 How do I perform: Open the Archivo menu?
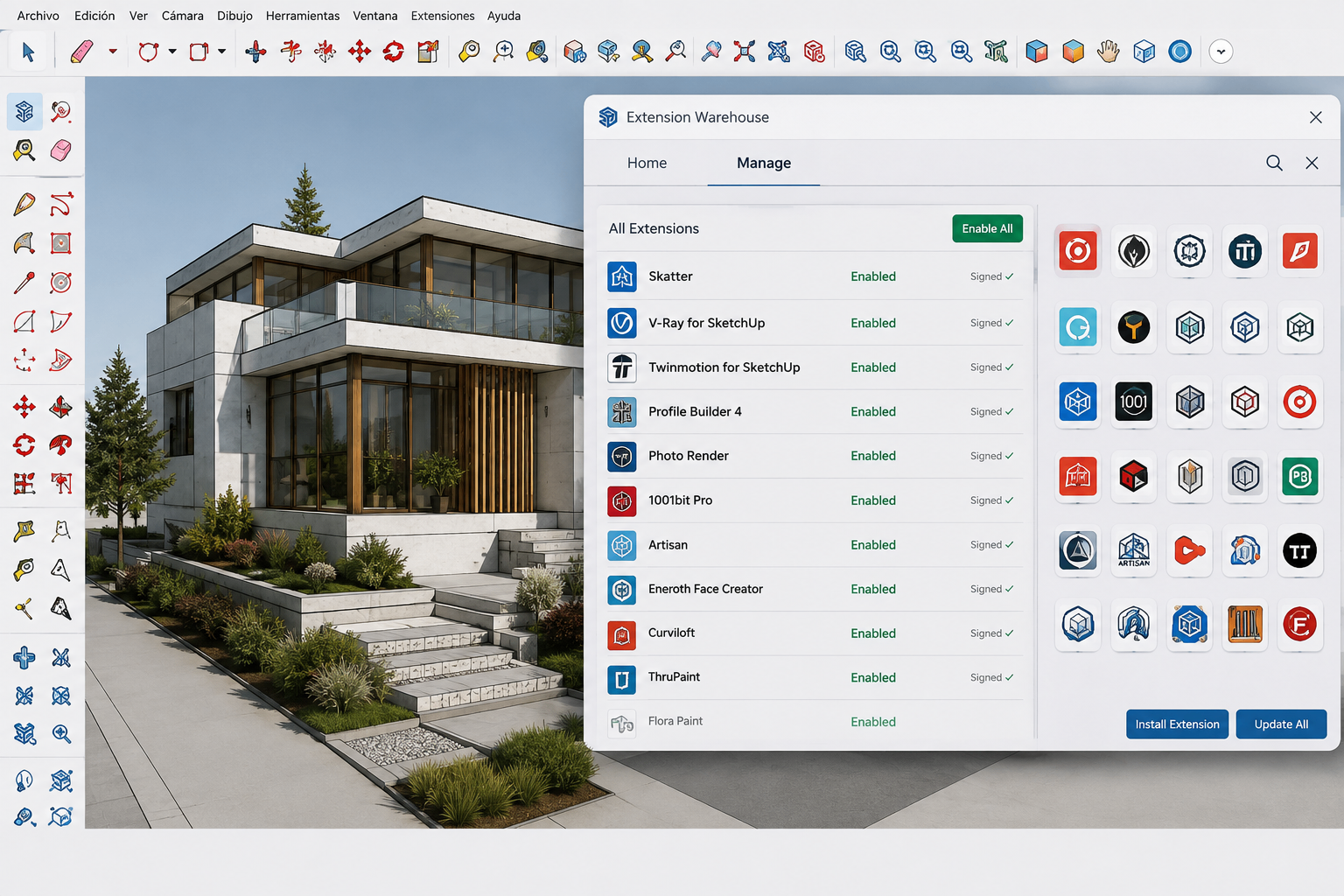coord(38,16)
